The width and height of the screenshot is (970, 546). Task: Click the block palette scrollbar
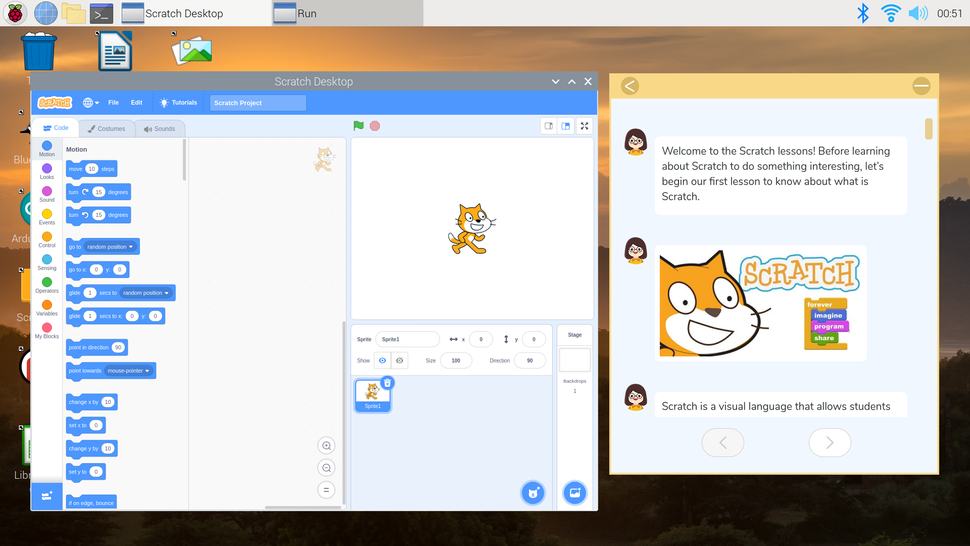[184, 160]
